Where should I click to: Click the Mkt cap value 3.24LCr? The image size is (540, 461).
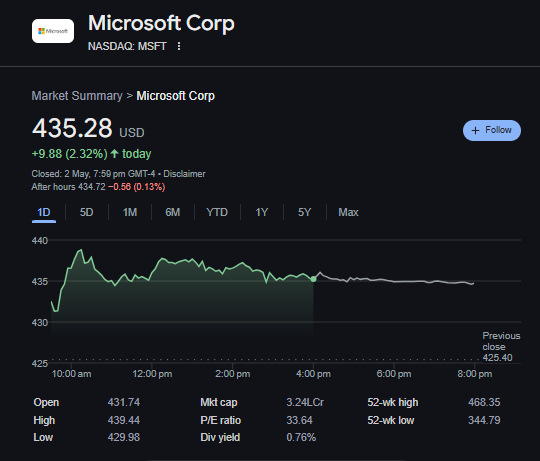(305, 402)
